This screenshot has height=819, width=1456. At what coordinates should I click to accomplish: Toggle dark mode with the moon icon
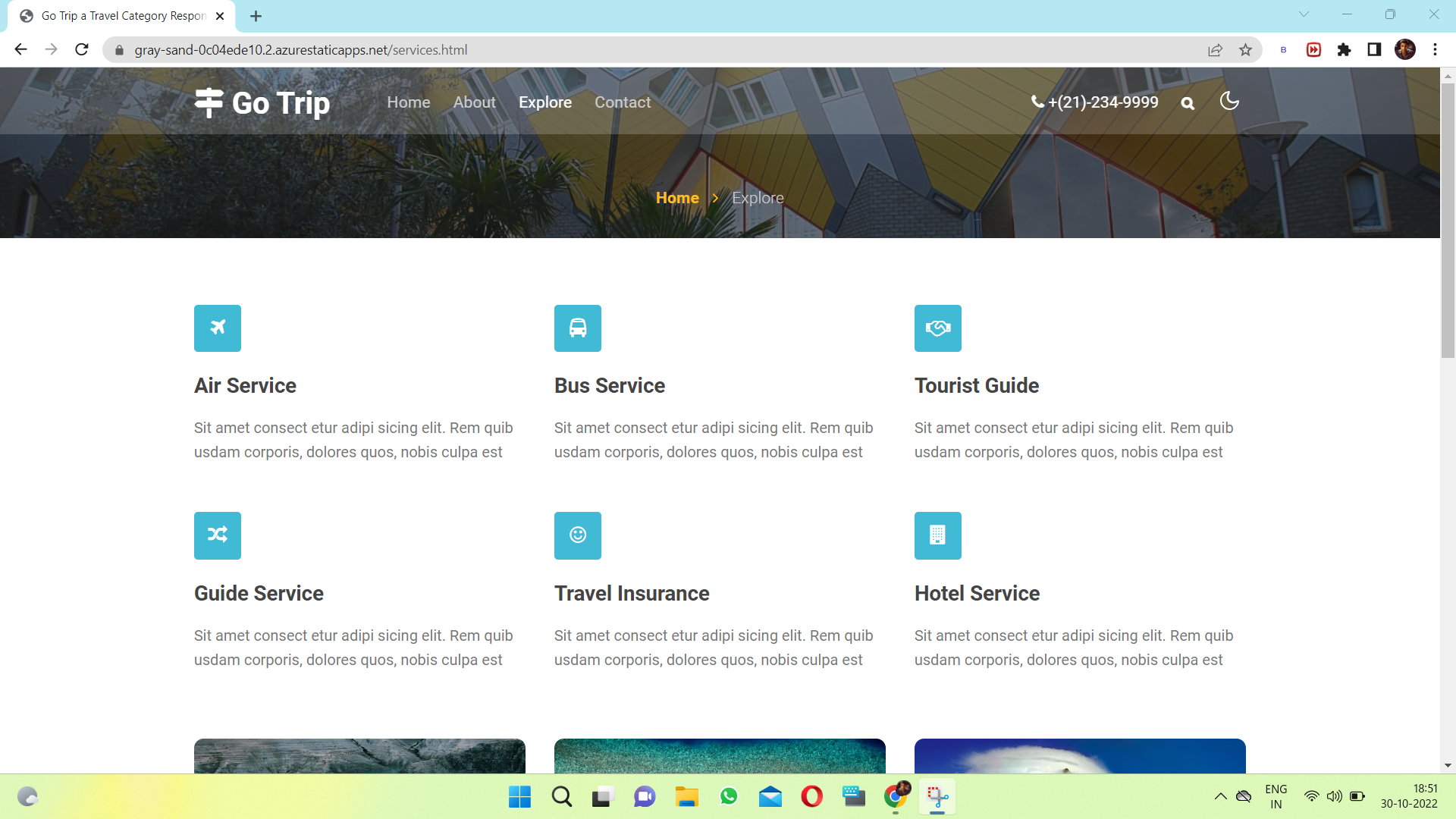pos(1229,101)
